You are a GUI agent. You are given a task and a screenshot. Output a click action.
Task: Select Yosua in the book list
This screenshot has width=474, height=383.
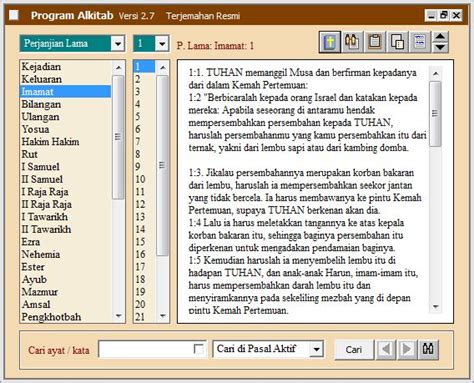pos(65,129)
